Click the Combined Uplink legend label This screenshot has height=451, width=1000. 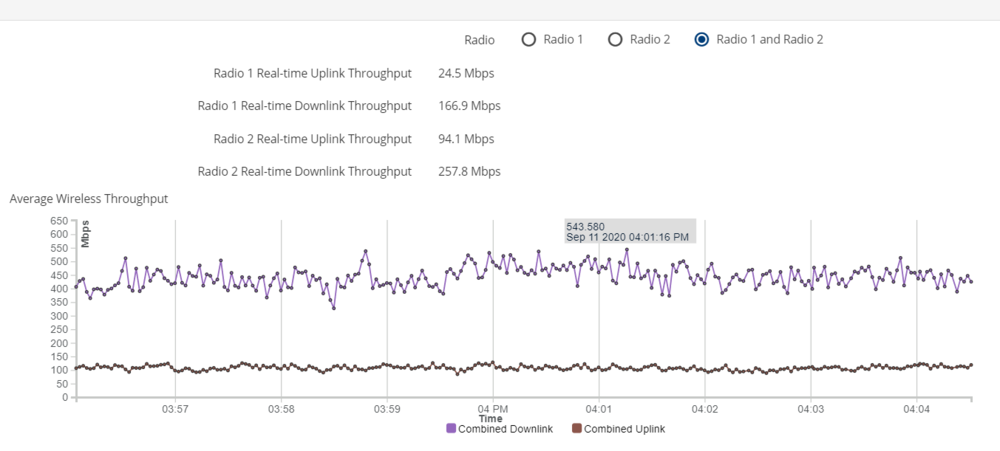(x=624, y=429)
